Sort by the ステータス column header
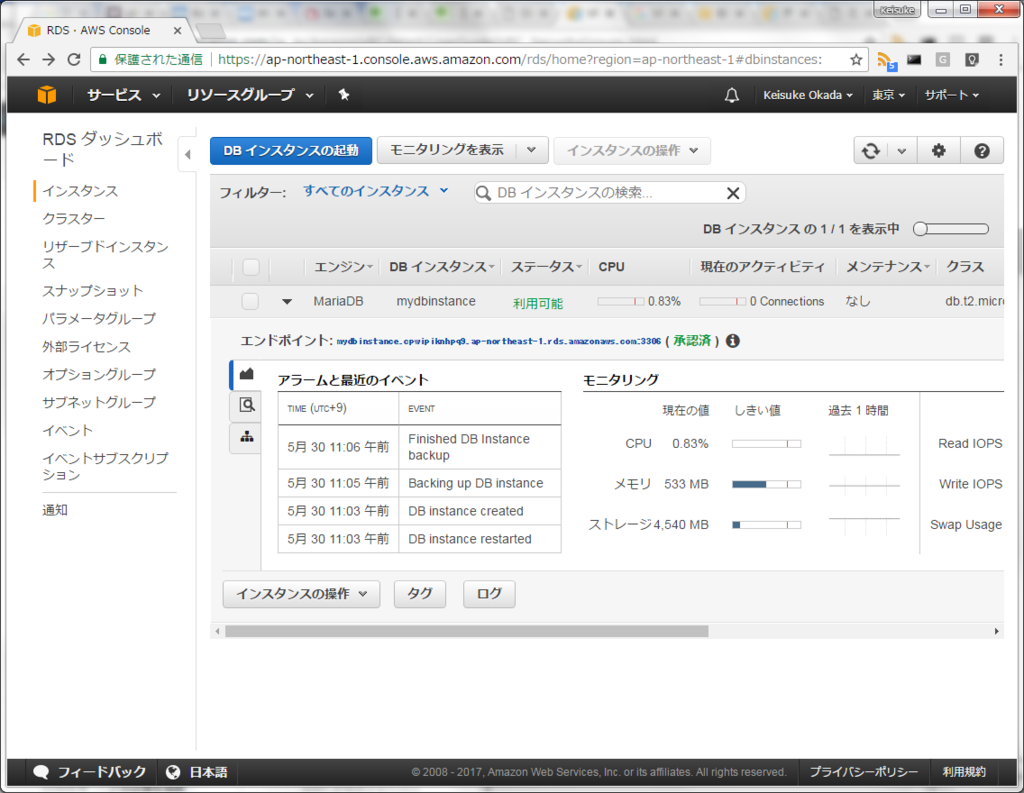Screen dimensions: 1024x793 tap(546, 267)
